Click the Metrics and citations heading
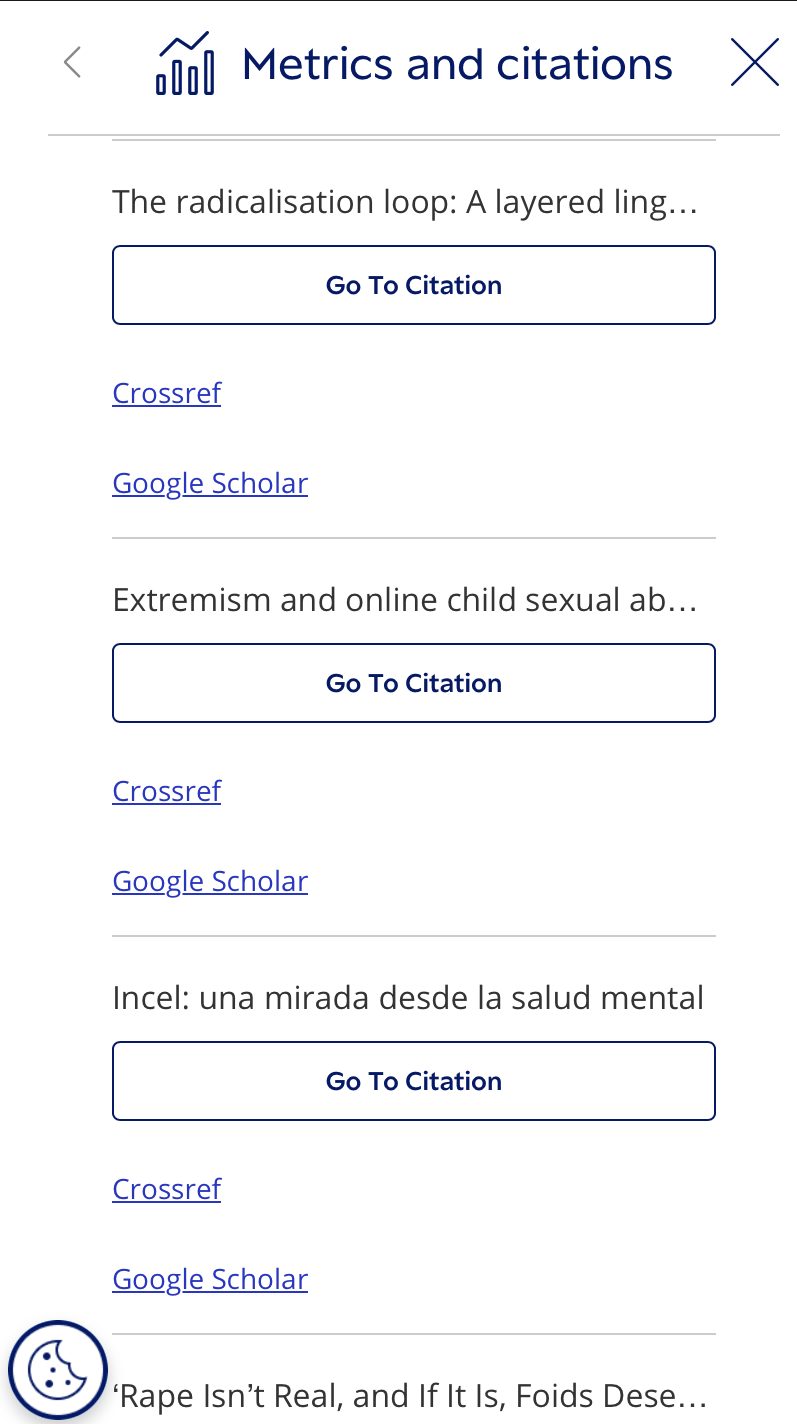797x1424 pixels. tap(457, 64)
